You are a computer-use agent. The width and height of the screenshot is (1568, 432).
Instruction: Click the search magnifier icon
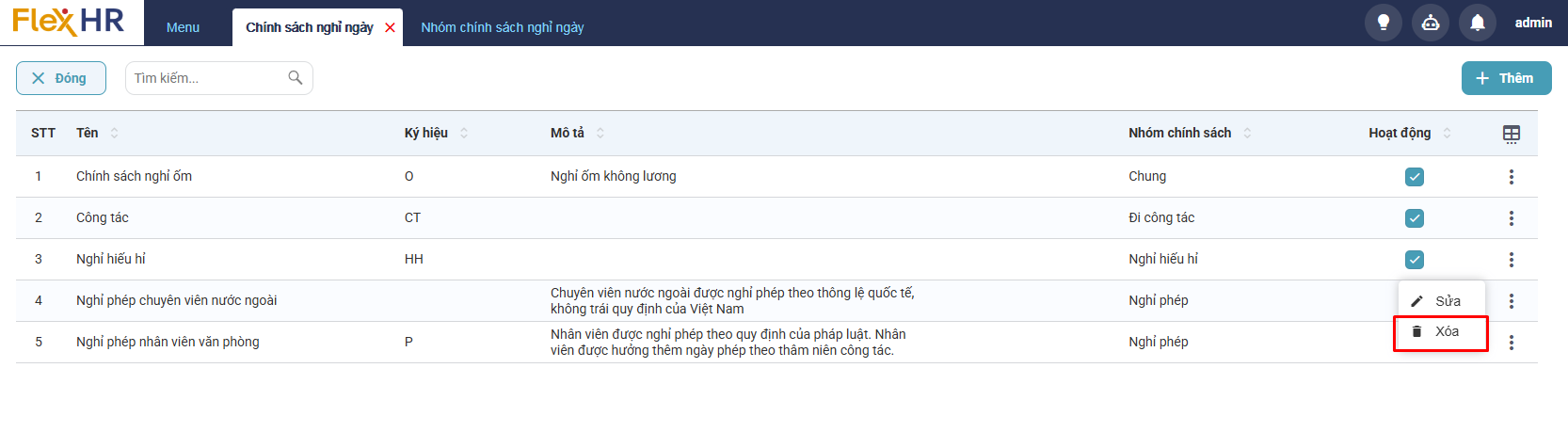[x=296, y=78]
